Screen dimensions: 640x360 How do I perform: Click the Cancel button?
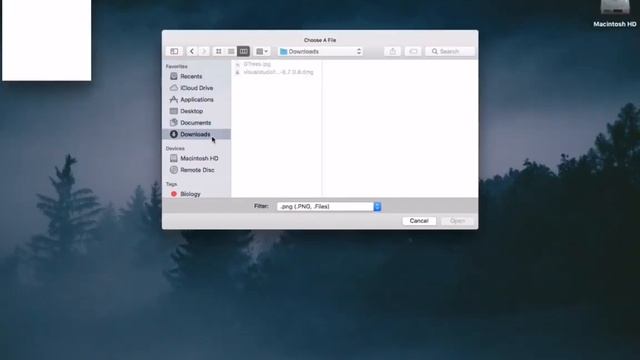point(419,221)
